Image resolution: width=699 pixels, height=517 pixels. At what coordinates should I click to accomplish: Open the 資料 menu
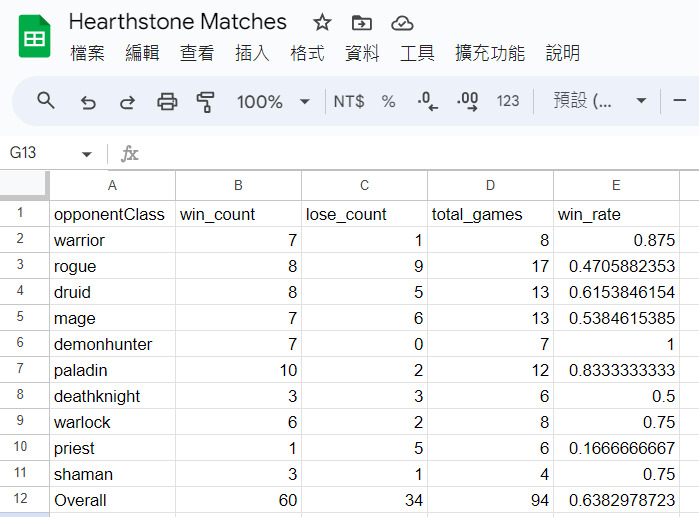362,53
